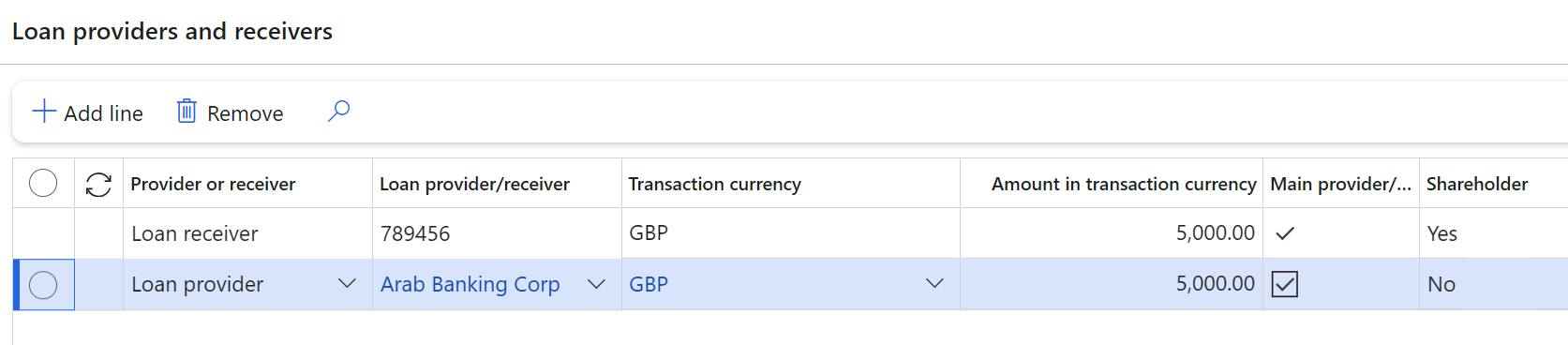Open the Arab Banking Corp dropdown arrow
The width and height of the screenshot is (1568, 345).
coord(596,283)
